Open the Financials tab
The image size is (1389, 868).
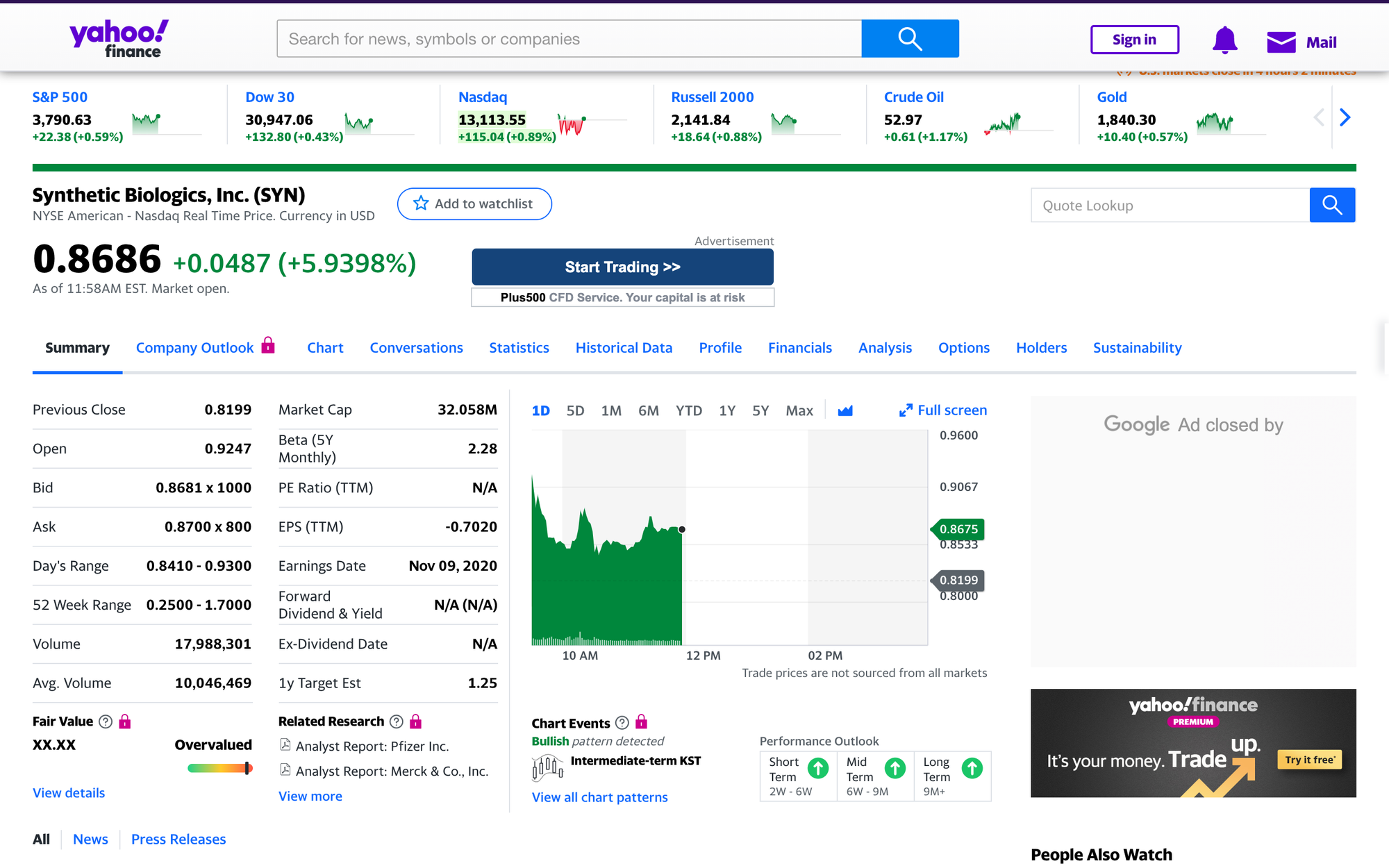coord(800,348)
